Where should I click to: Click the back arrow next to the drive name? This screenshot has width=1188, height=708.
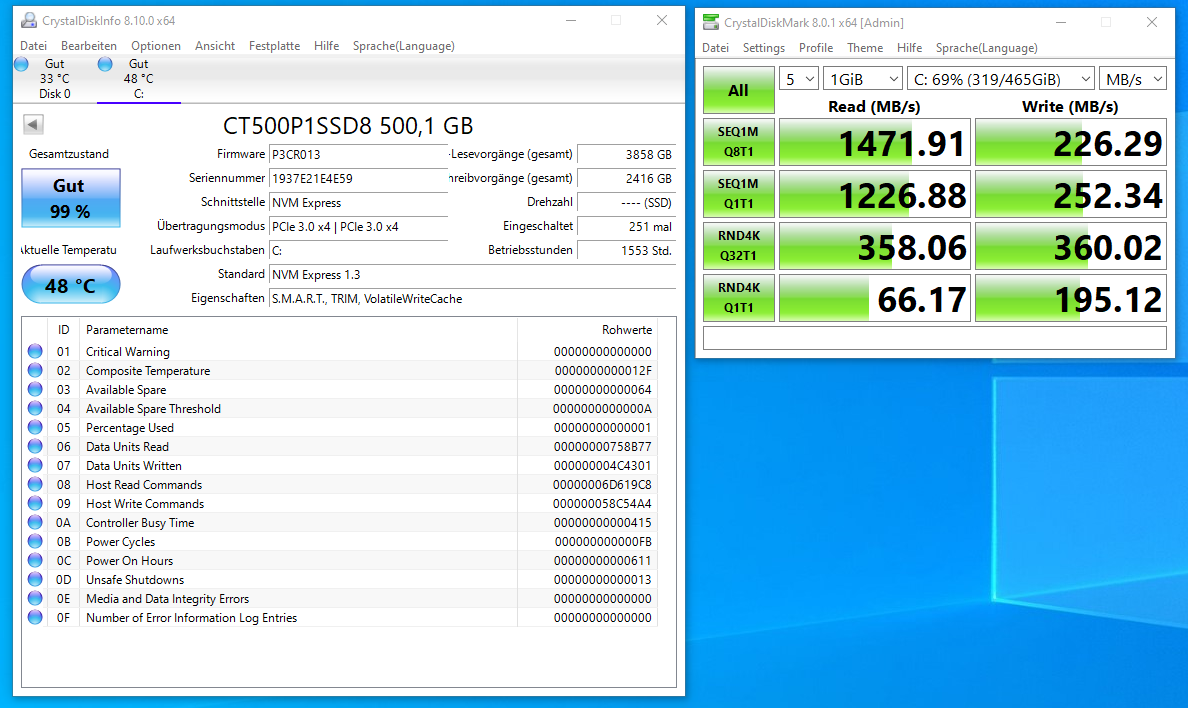(33, 124)
